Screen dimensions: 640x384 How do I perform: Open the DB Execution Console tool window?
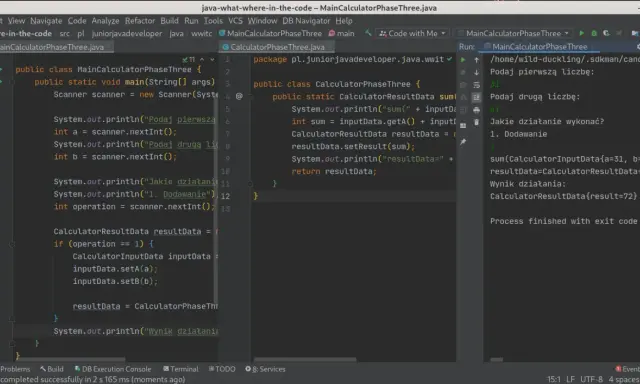coord(113,369)
